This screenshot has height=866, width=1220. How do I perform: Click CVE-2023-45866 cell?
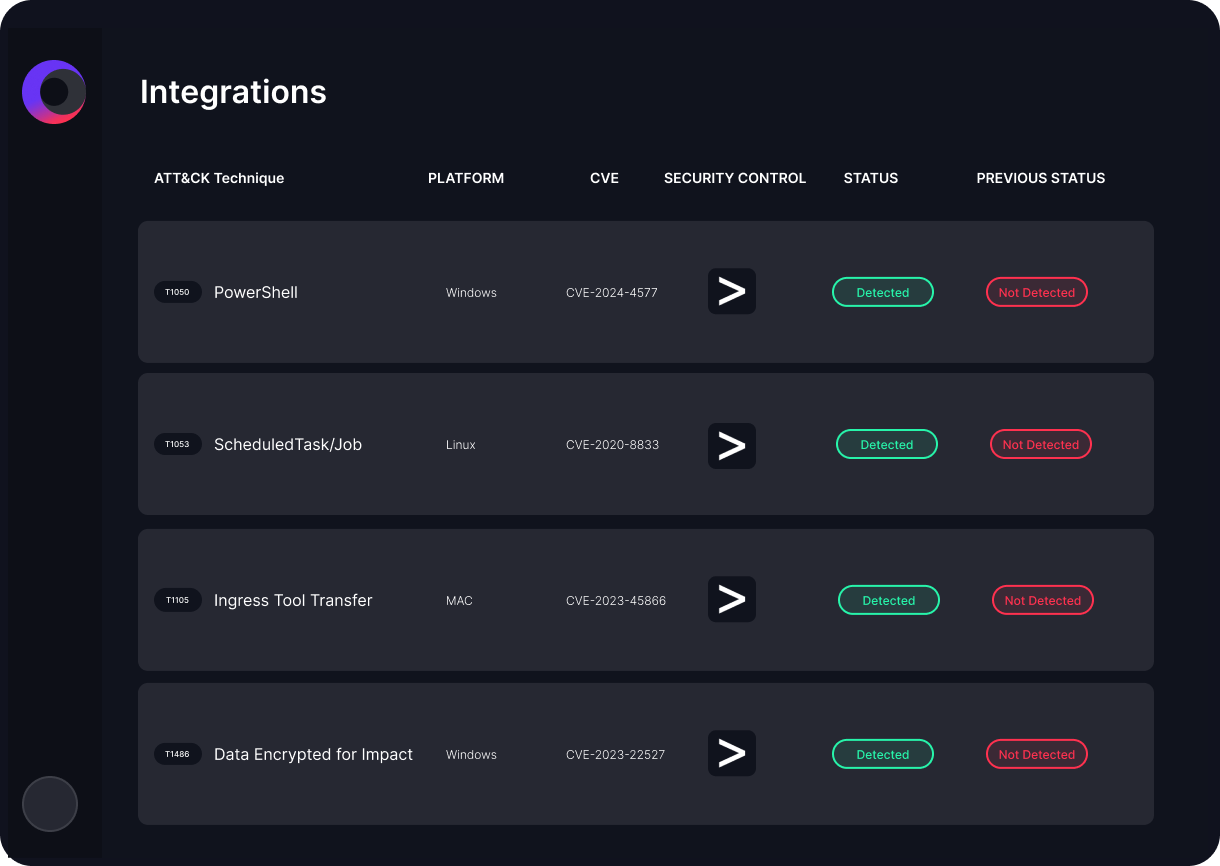[616, 601]
